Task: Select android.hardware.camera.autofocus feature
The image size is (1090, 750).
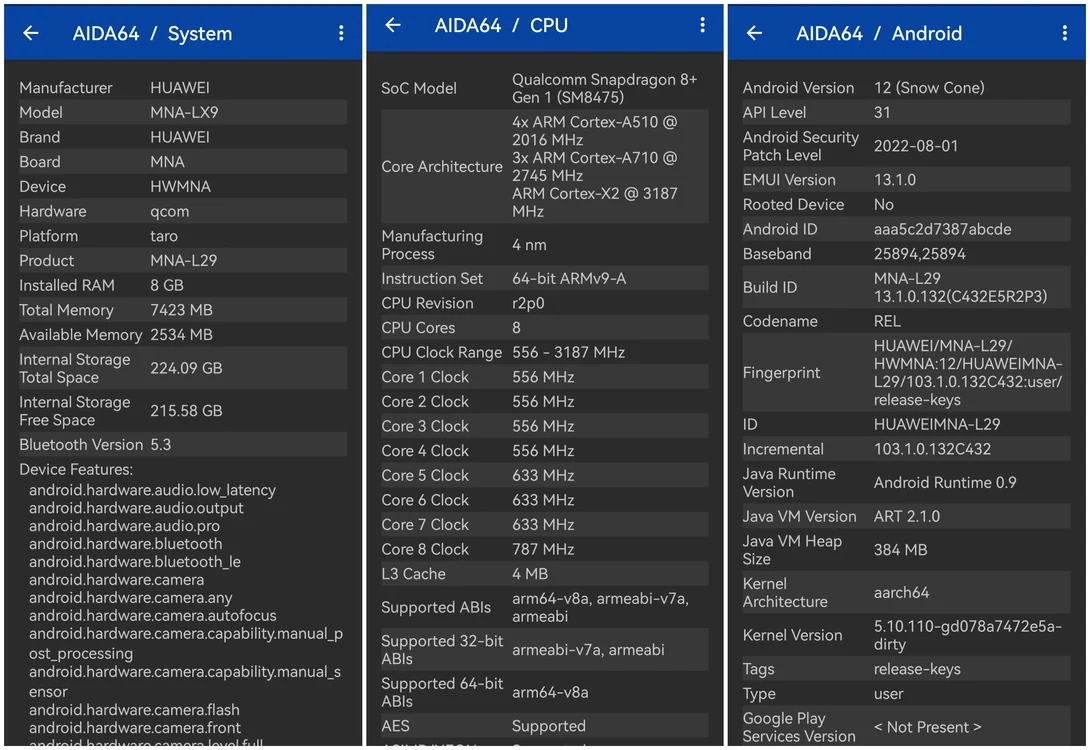Action: 152,616
